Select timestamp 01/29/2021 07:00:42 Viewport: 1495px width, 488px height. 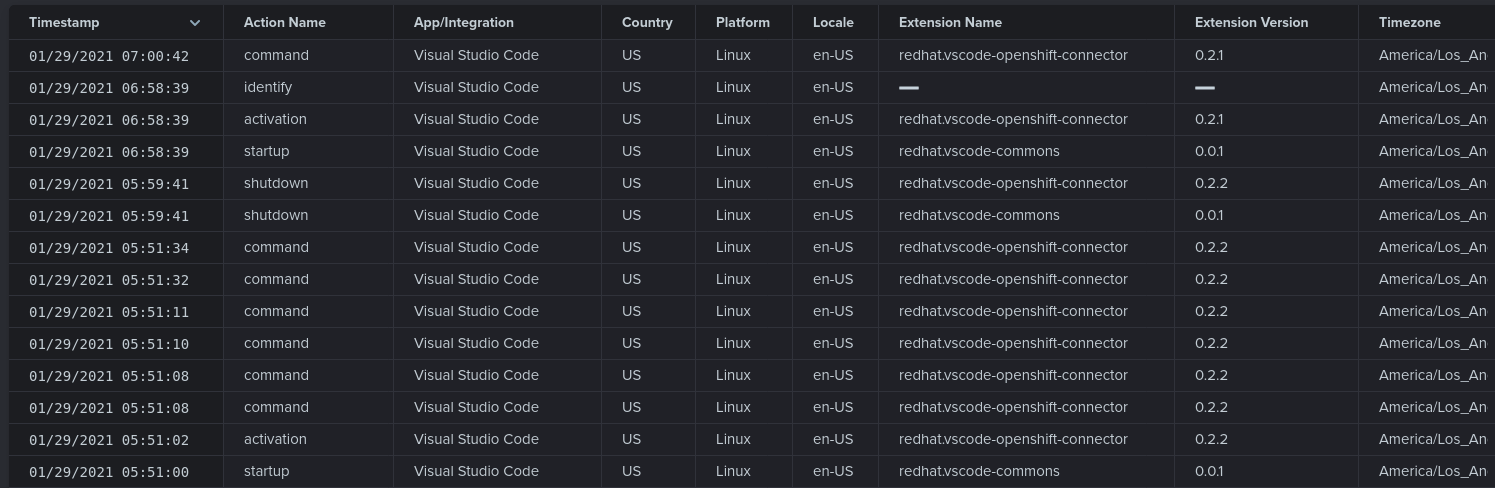(109, 56)
